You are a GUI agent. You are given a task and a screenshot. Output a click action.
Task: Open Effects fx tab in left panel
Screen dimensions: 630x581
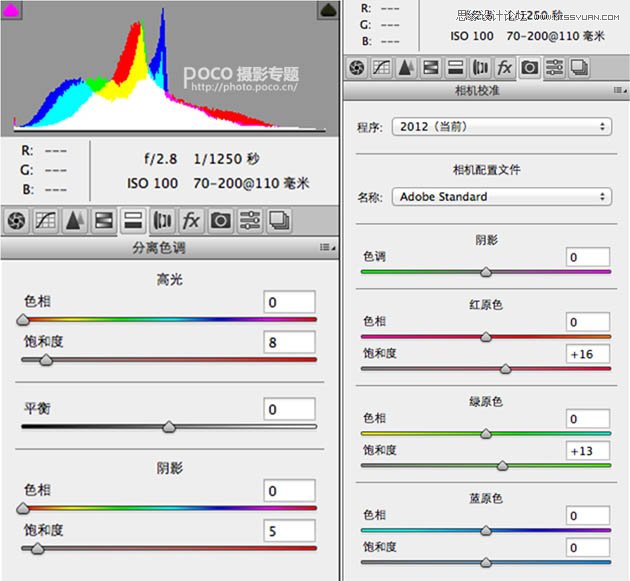point(191,220)
